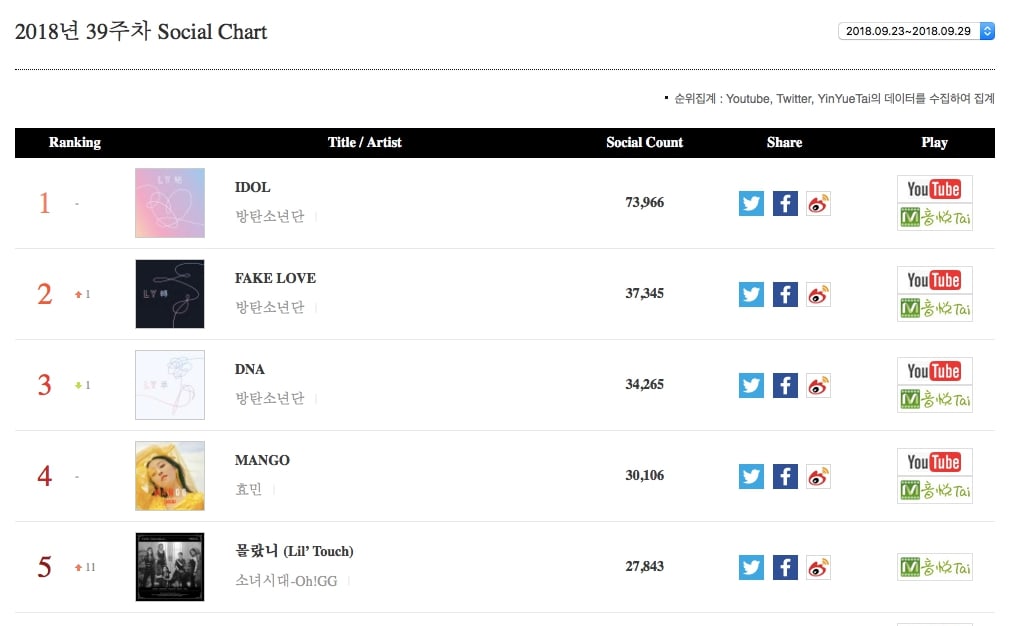Click the Lil' Touch album thumbnail

click(170, 567)
